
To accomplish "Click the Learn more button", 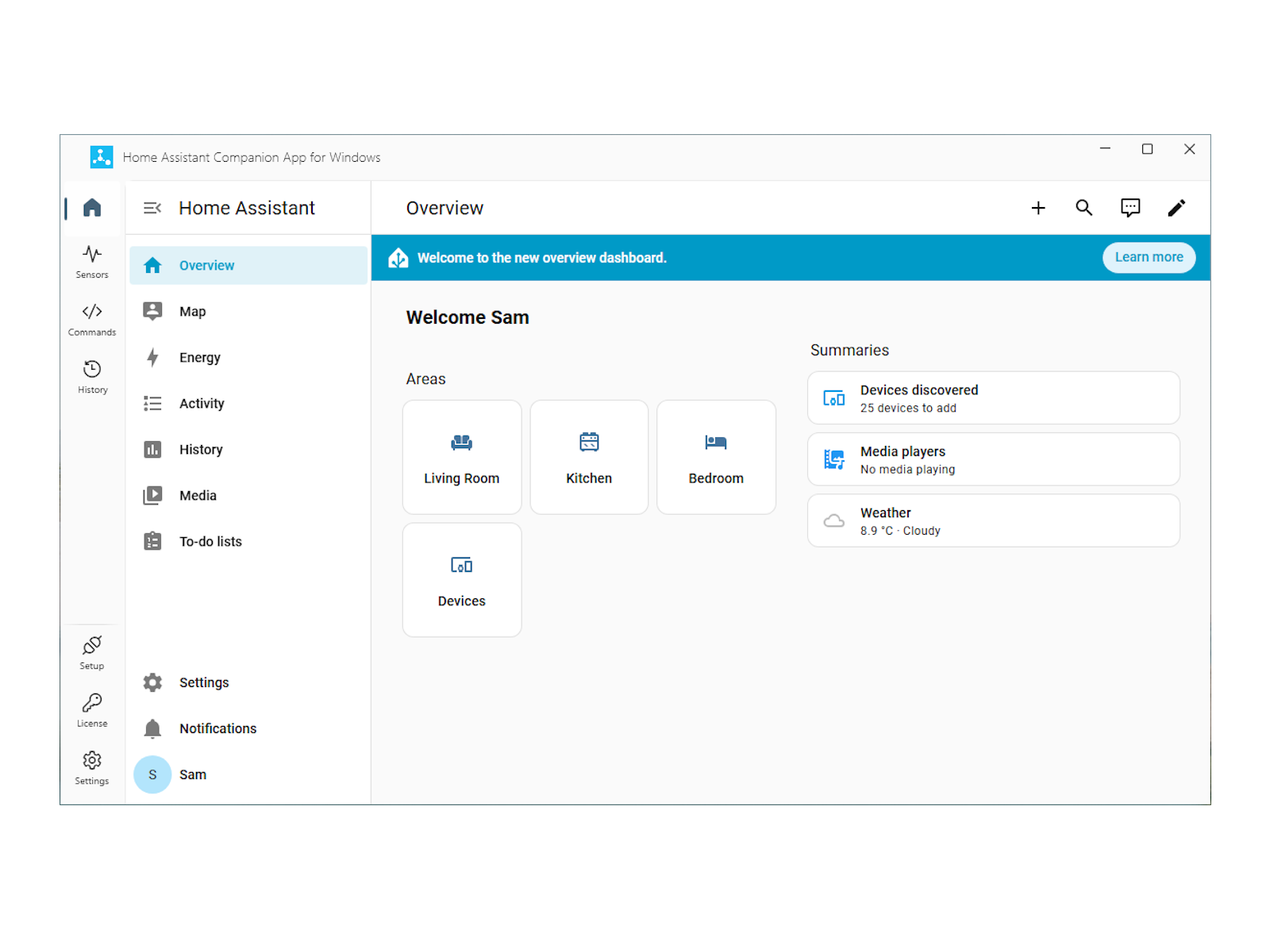I will click(1149, 258).
